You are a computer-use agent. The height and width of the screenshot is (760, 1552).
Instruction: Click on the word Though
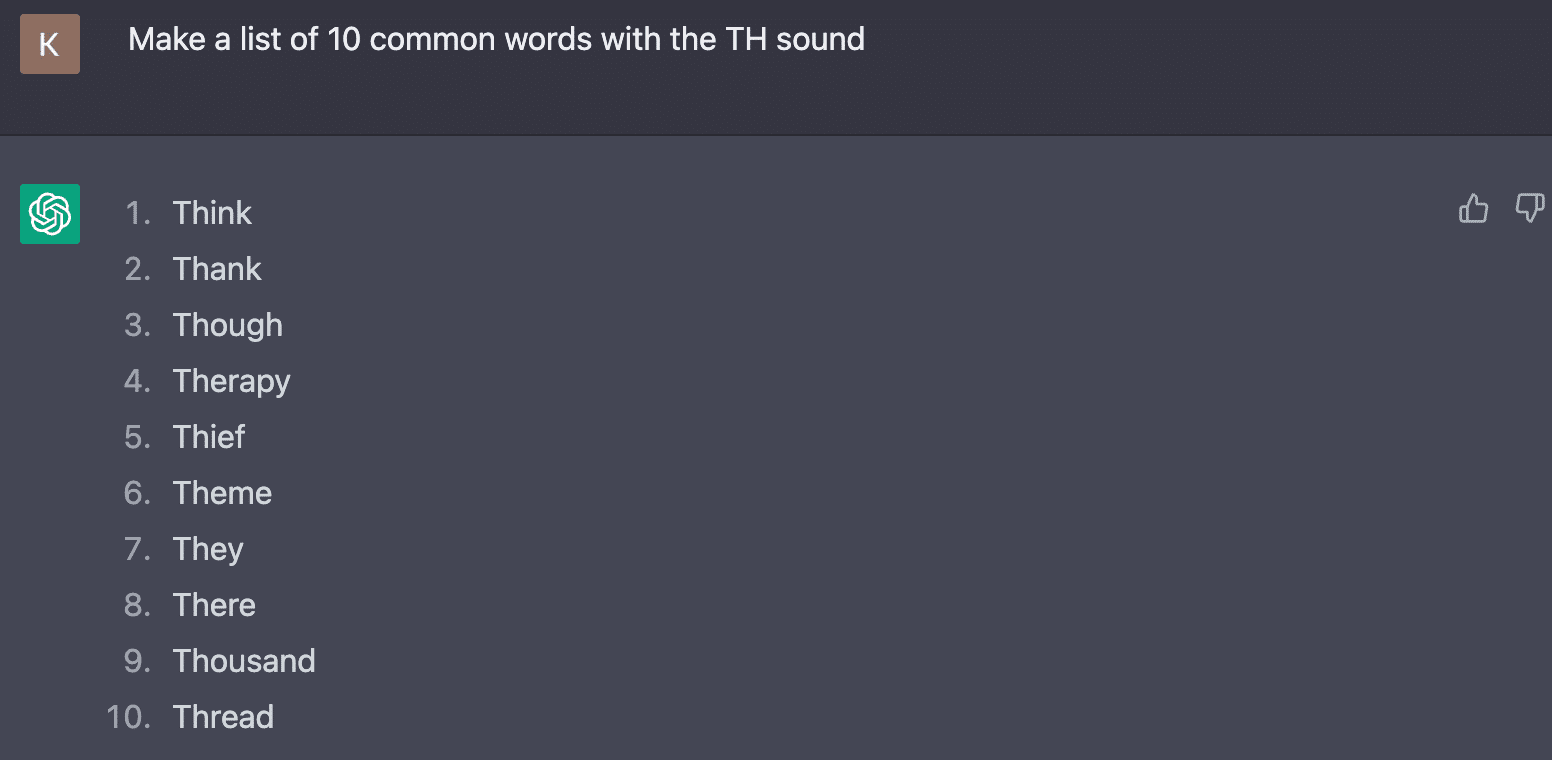click(x=227, y=325)
